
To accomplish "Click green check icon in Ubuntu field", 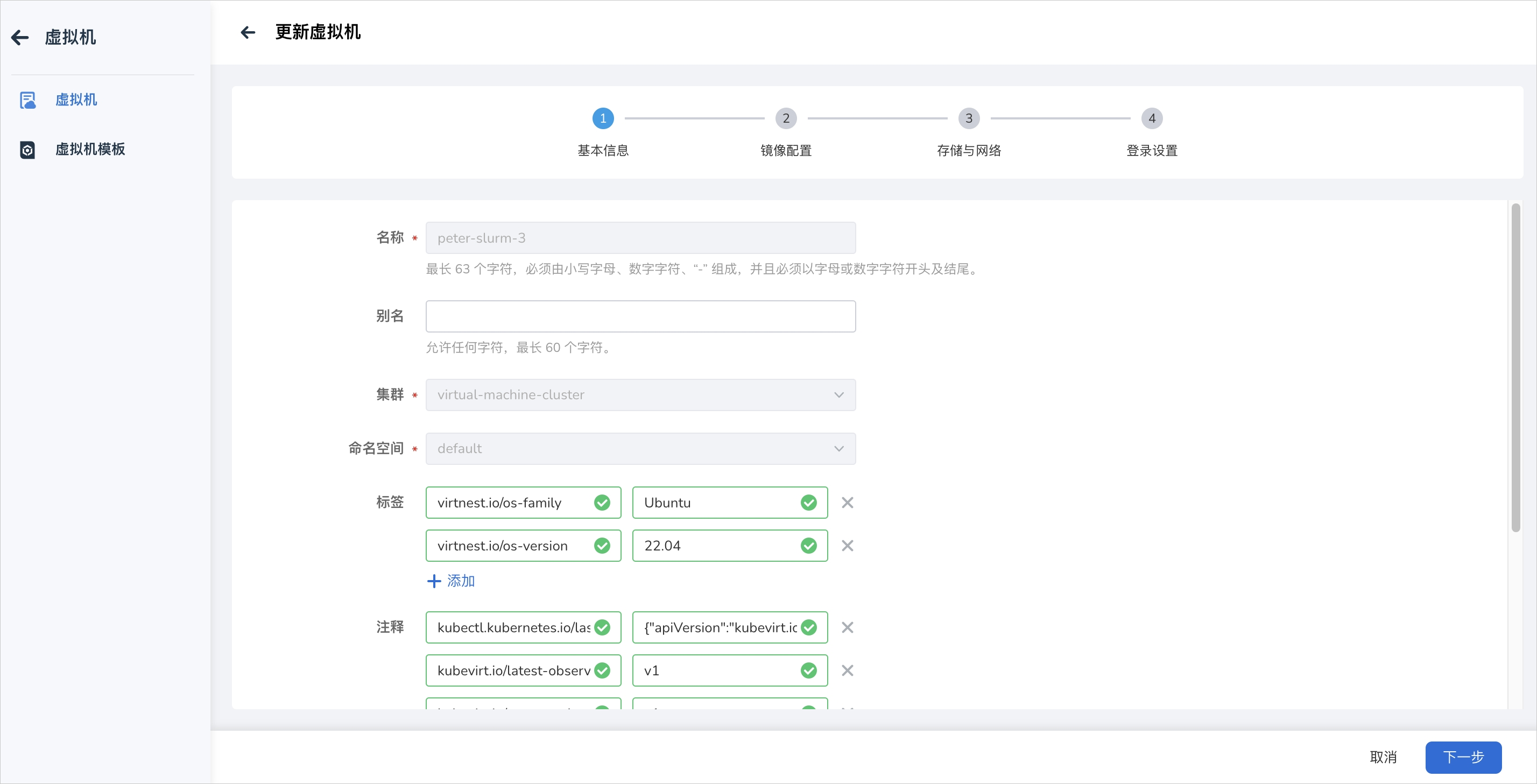I will coord(808,503).
